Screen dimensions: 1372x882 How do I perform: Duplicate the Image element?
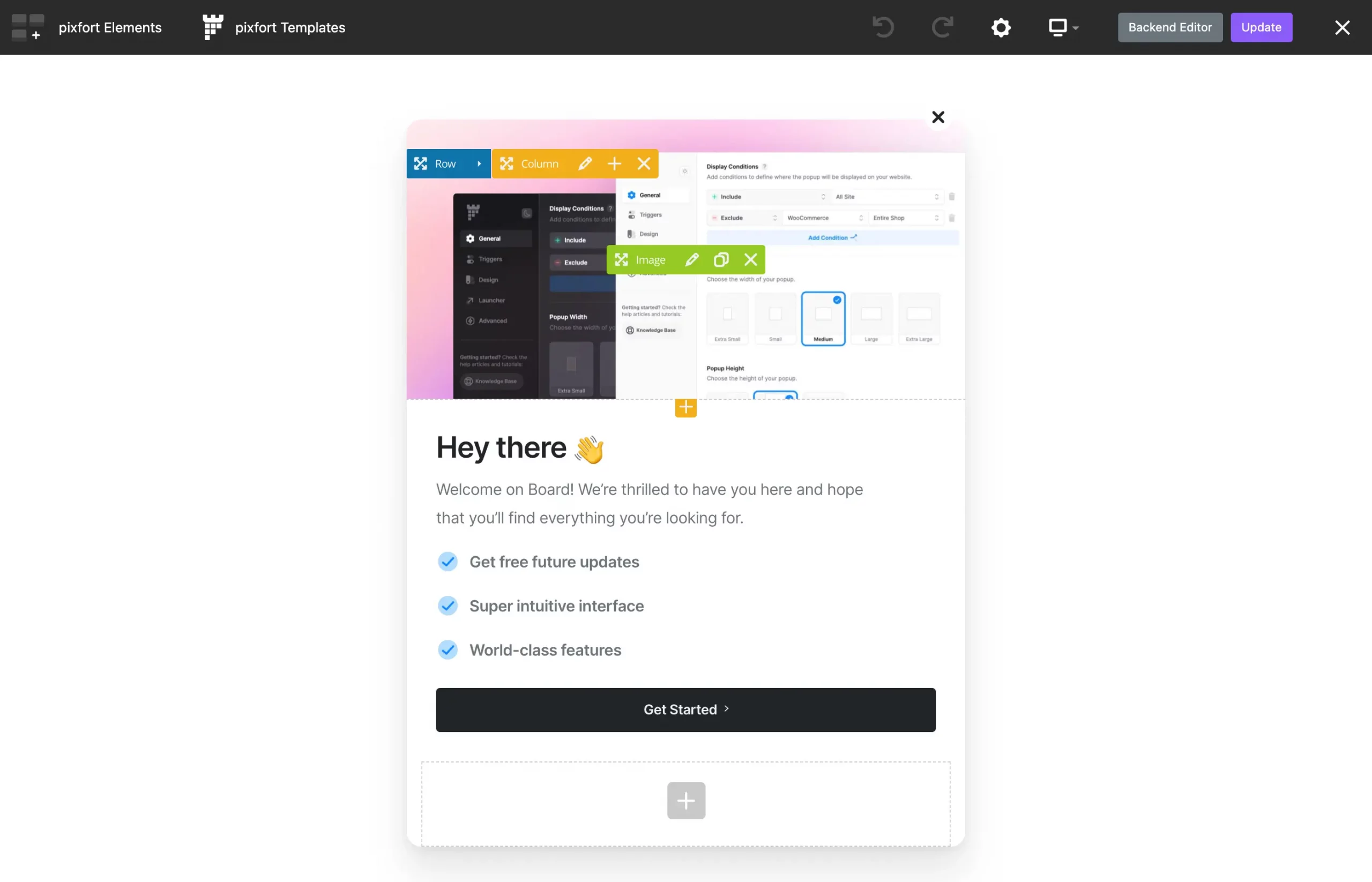pyautogui.click(x=721, y=260)
